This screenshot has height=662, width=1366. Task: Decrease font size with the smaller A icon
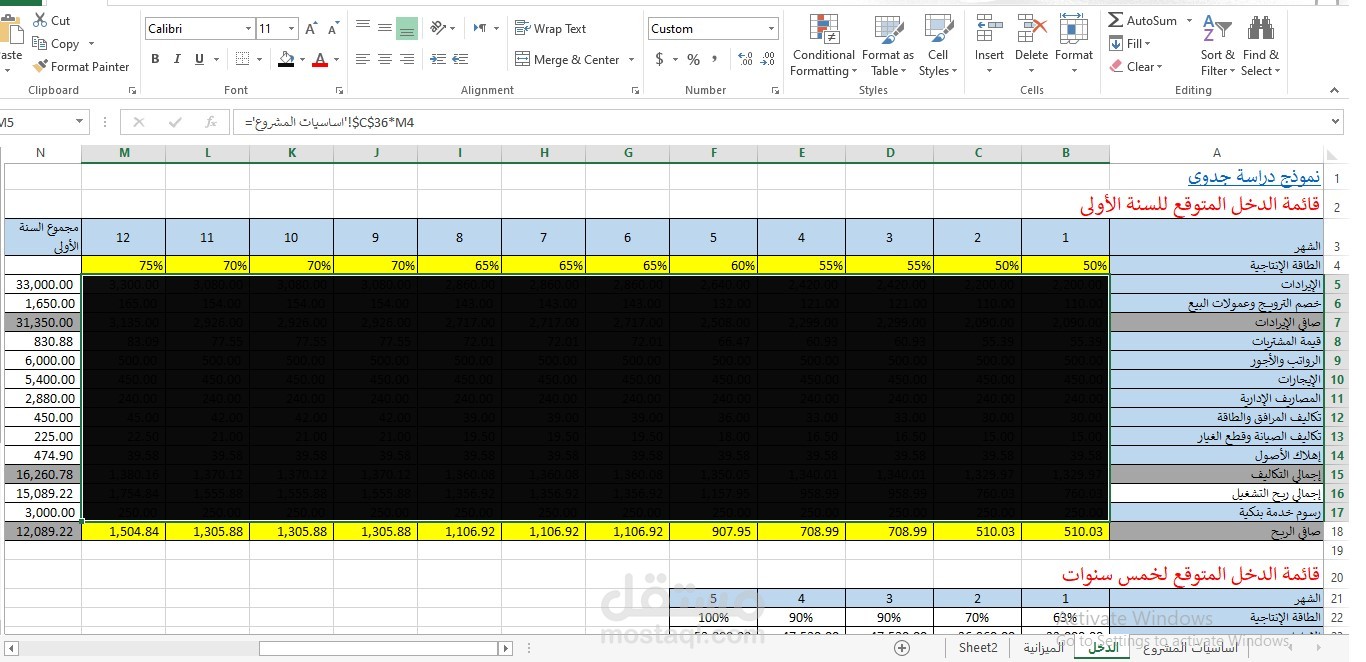(333, 29)
